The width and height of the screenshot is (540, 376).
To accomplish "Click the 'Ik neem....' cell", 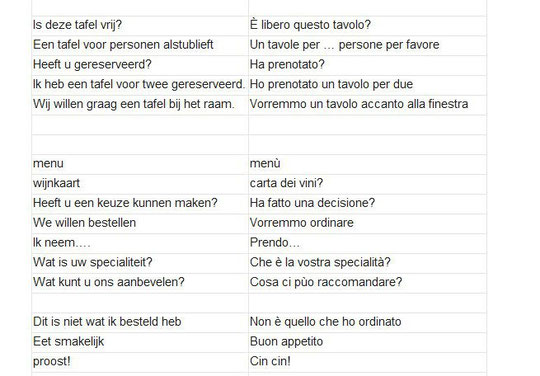I will tap(140, 243).
